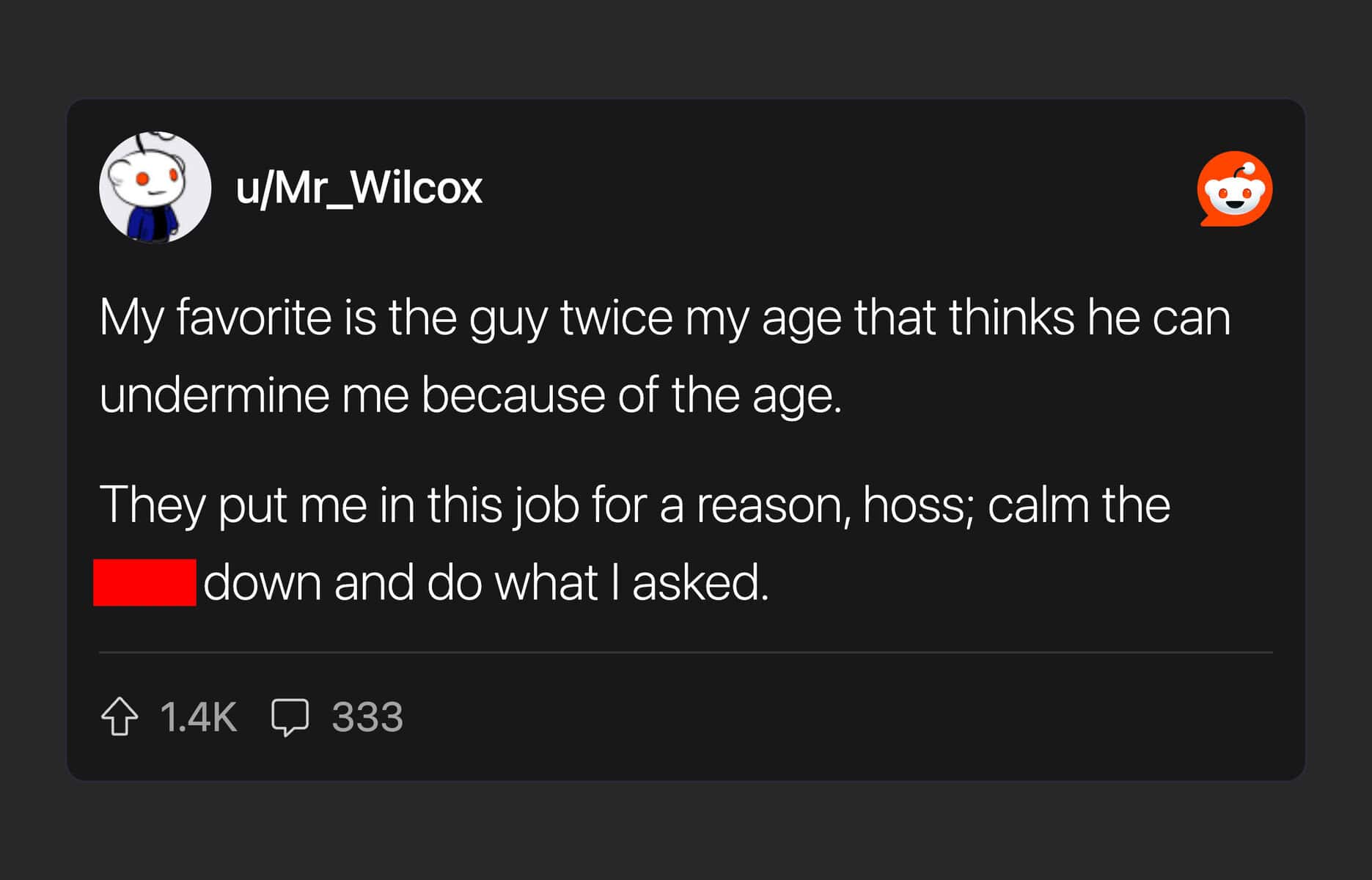Open the Snoo avatar of Mr_Wilcox
1372x880 pixels.
[155, 188]
